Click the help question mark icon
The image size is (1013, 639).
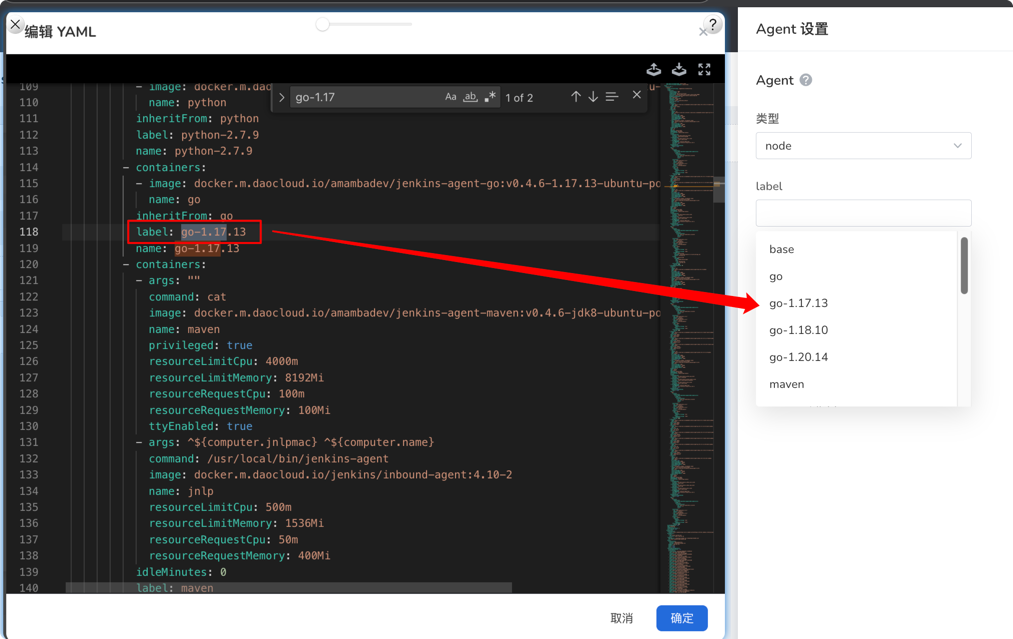712,24
